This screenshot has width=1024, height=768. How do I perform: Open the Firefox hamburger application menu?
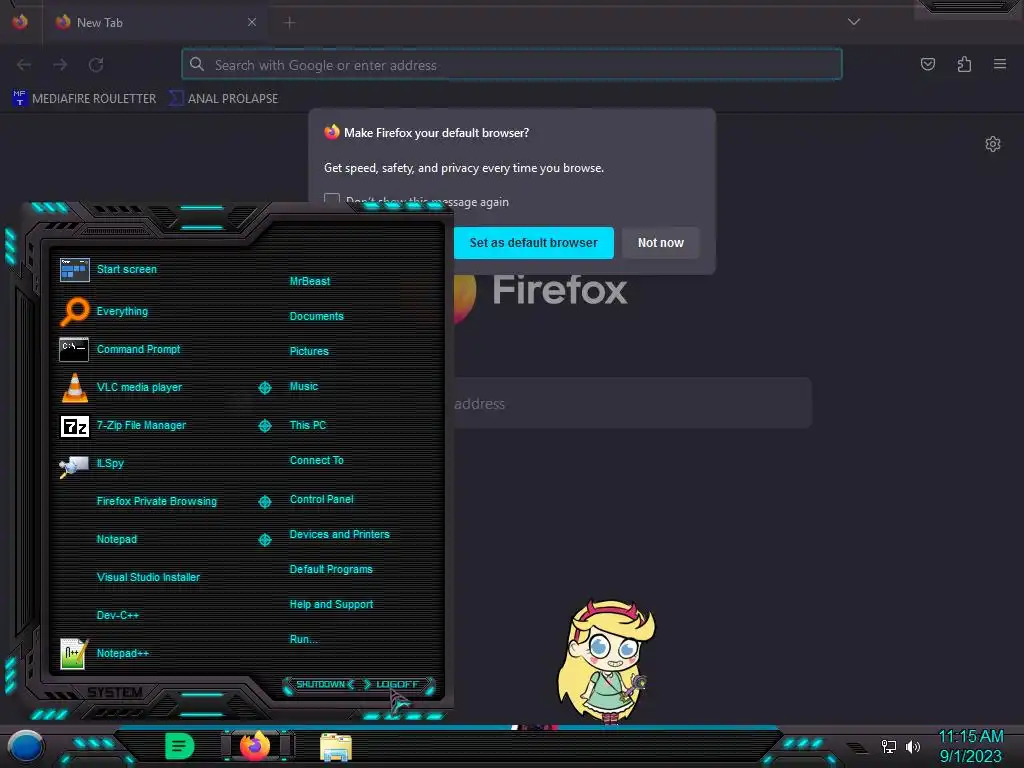click(x=1000, y=64)
